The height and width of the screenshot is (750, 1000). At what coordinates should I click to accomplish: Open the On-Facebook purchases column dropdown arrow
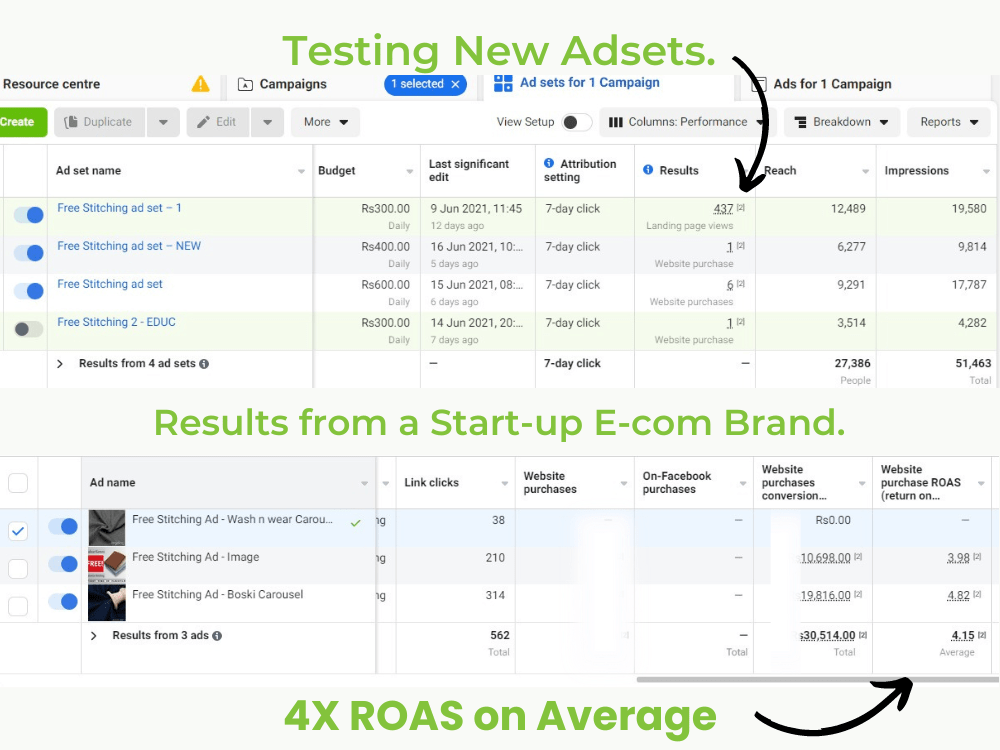tap(743, 483)
